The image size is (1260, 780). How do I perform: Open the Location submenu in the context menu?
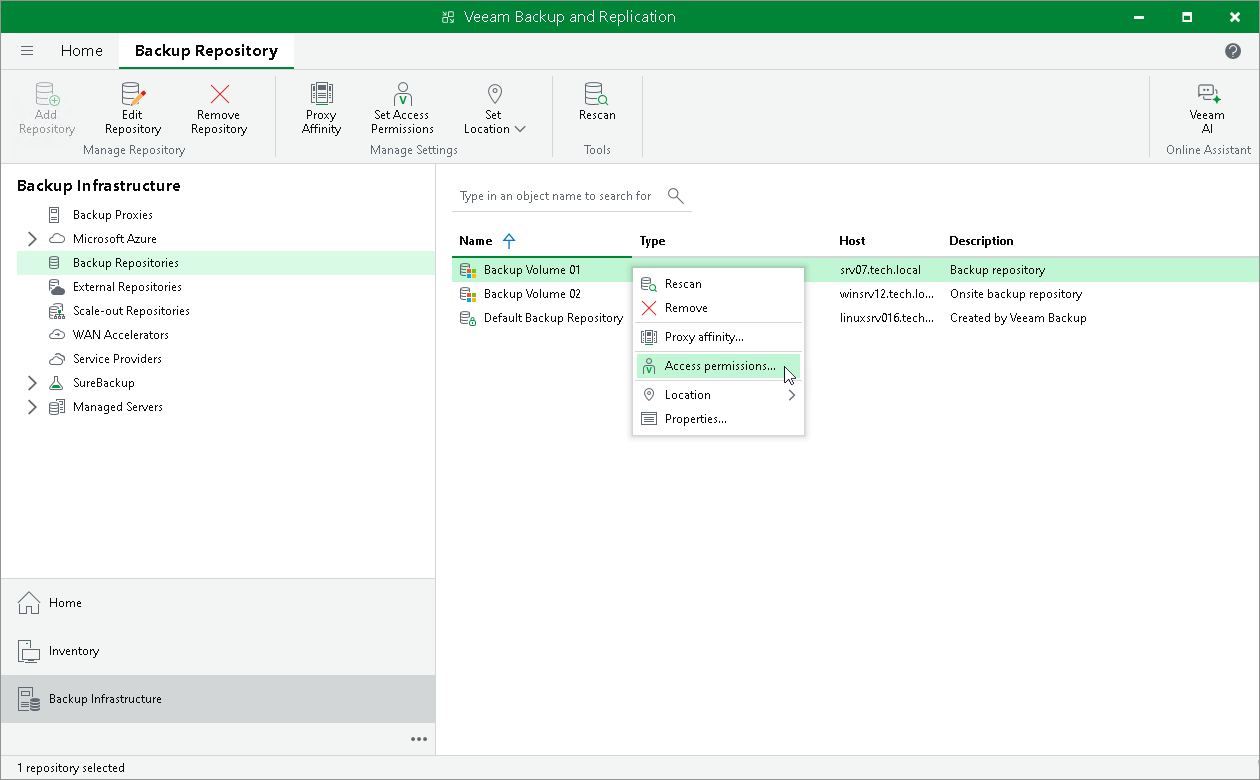pyautogui.click(x=718, y=395)
